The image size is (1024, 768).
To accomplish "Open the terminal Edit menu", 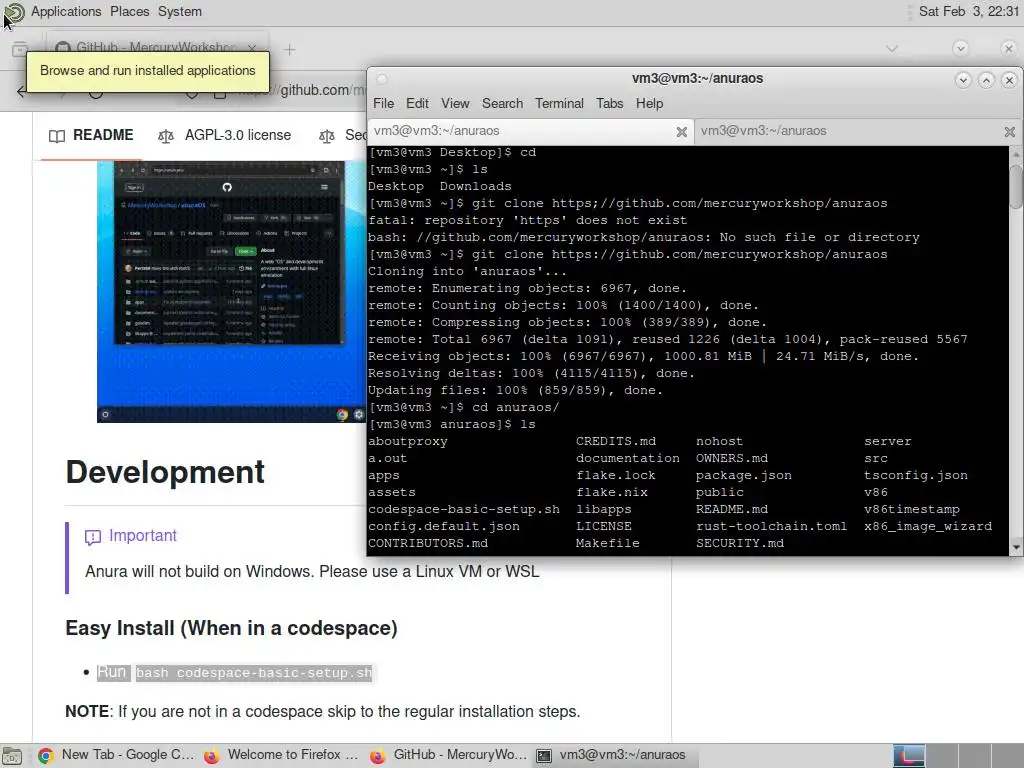I will 417,103.
